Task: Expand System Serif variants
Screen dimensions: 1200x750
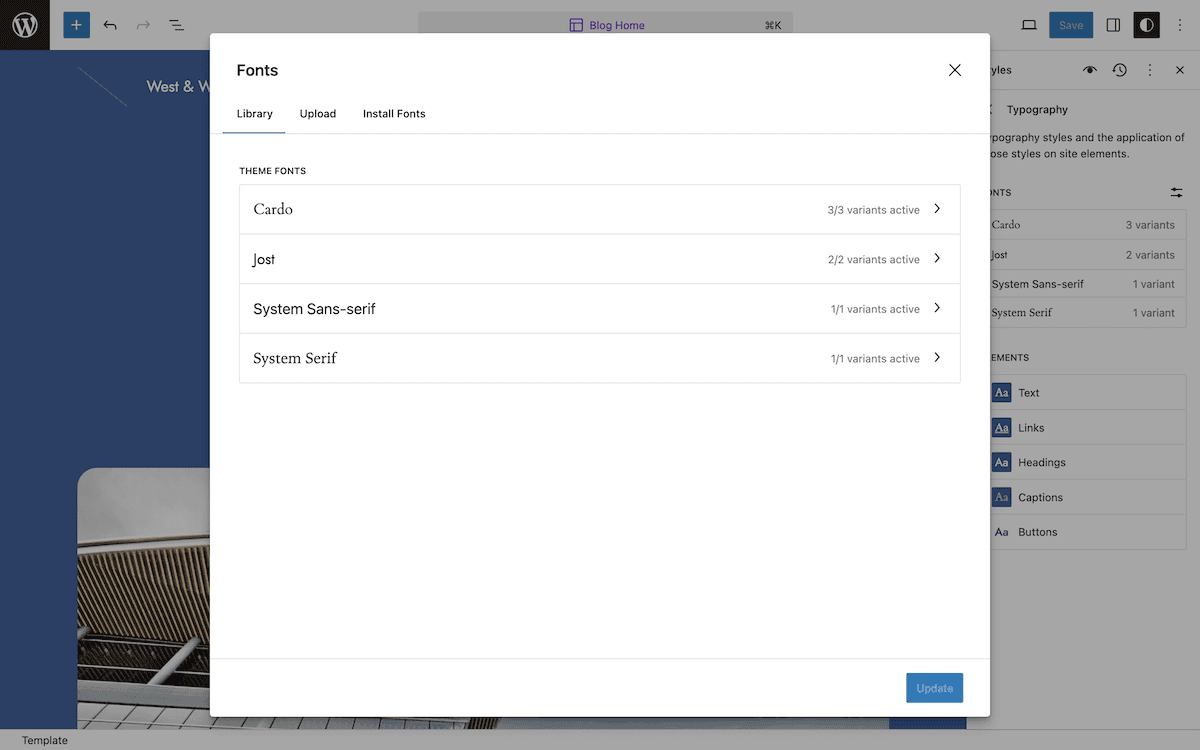Action: (x=937, y=358)
